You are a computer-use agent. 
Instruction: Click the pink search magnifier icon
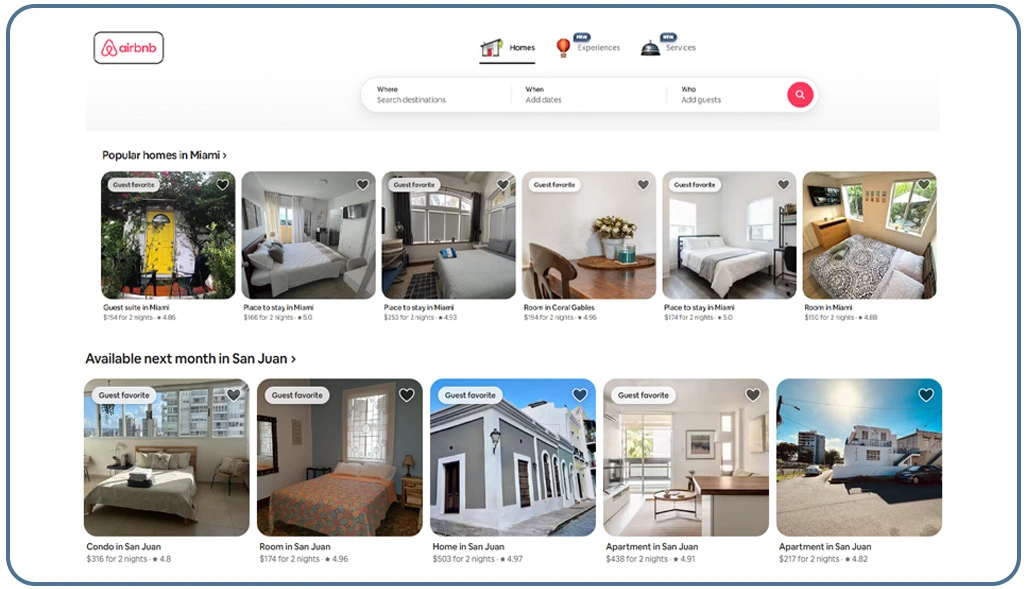(799, 94)
